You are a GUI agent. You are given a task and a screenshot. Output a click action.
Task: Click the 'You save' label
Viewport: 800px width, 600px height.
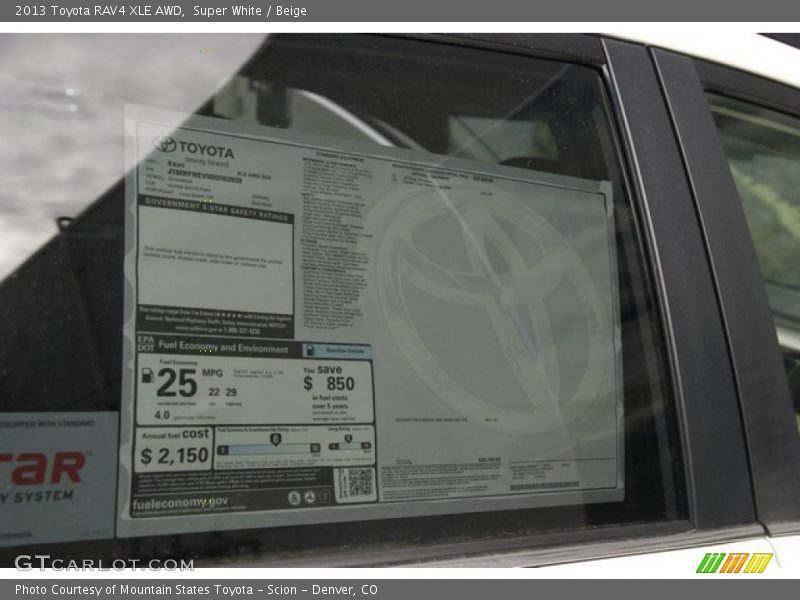[x=322, y=369]
